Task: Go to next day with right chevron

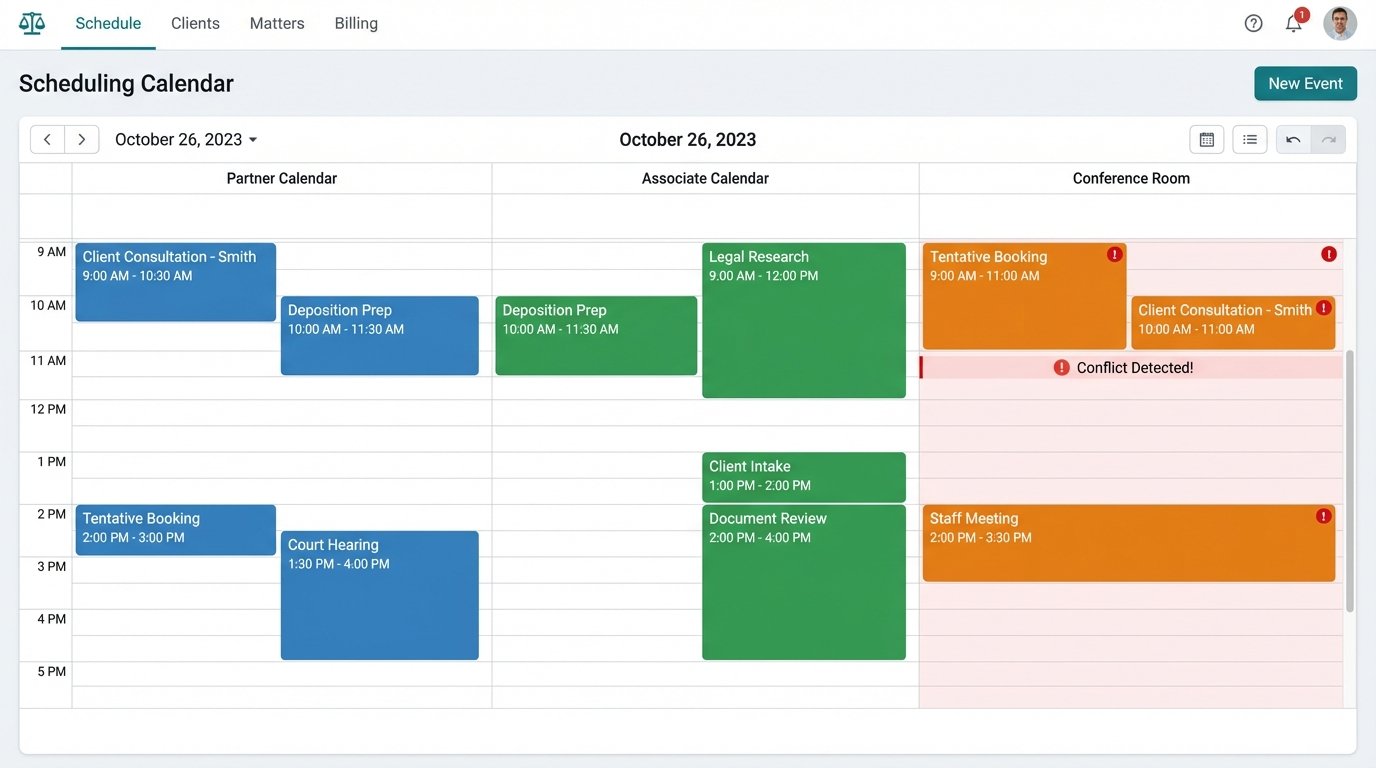Action: pos(82,138)
